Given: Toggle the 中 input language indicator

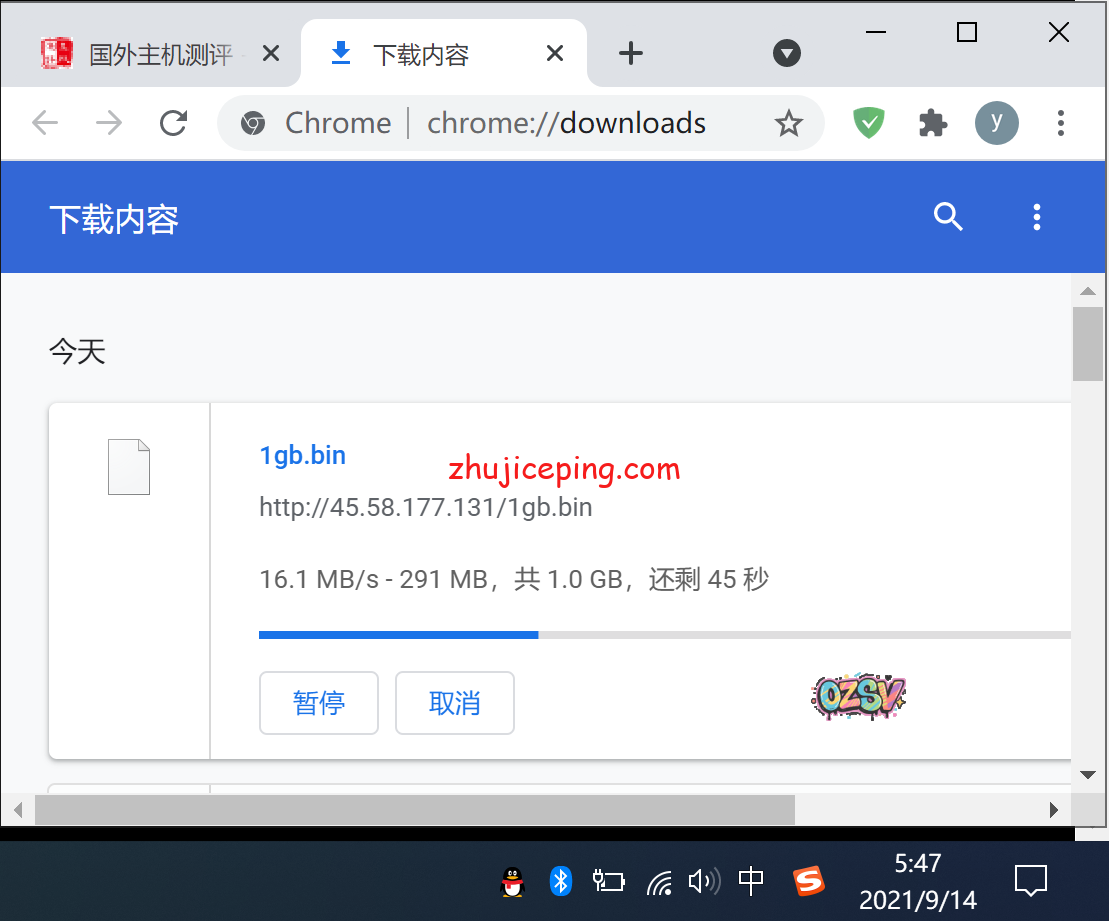Looking at the screenshot, I should [751, 881].
